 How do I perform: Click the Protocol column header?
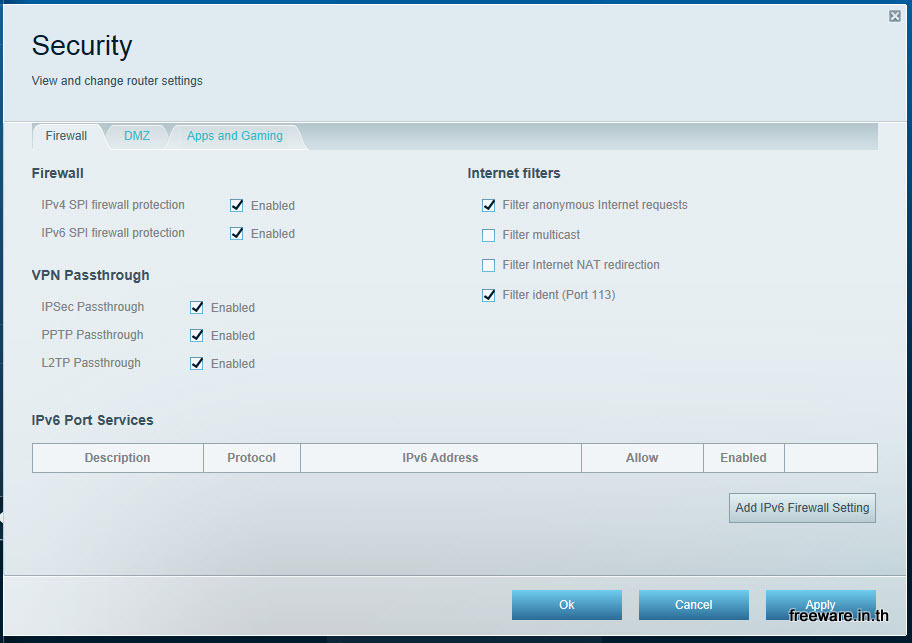click(251, 458)
